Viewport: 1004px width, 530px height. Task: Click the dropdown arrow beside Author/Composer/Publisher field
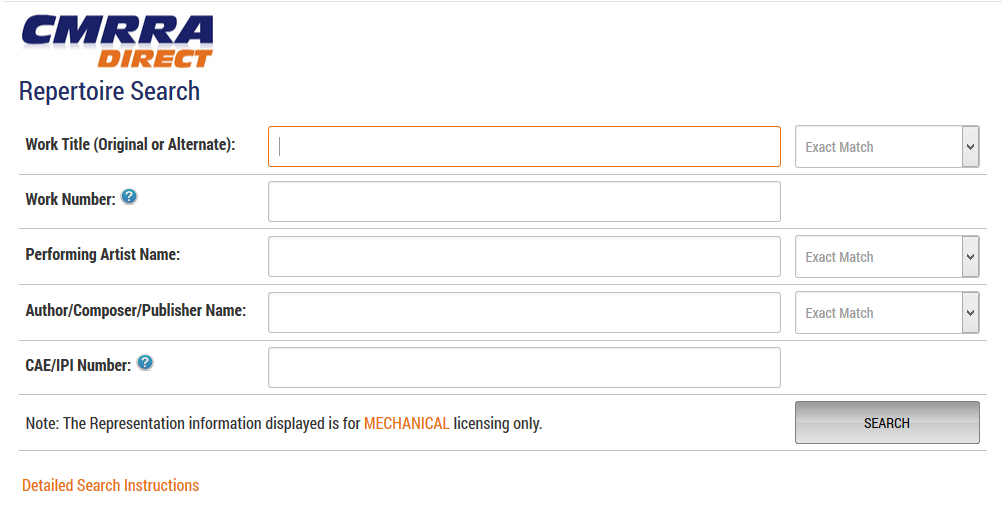[971, 312]
